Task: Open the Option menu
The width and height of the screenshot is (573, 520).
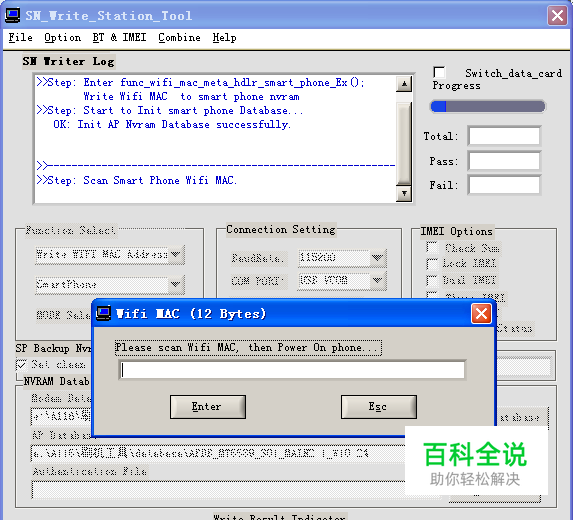Action: pos(62,38)
